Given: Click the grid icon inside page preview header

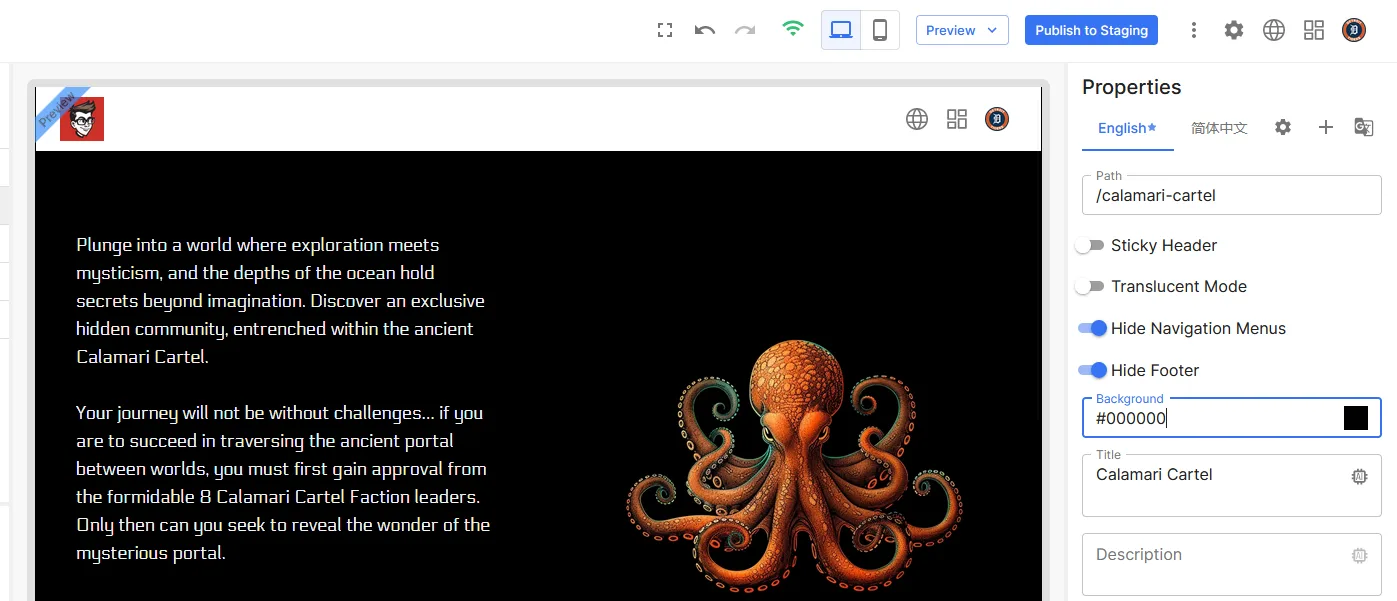Looking at the screenshot, I should 957,119.
